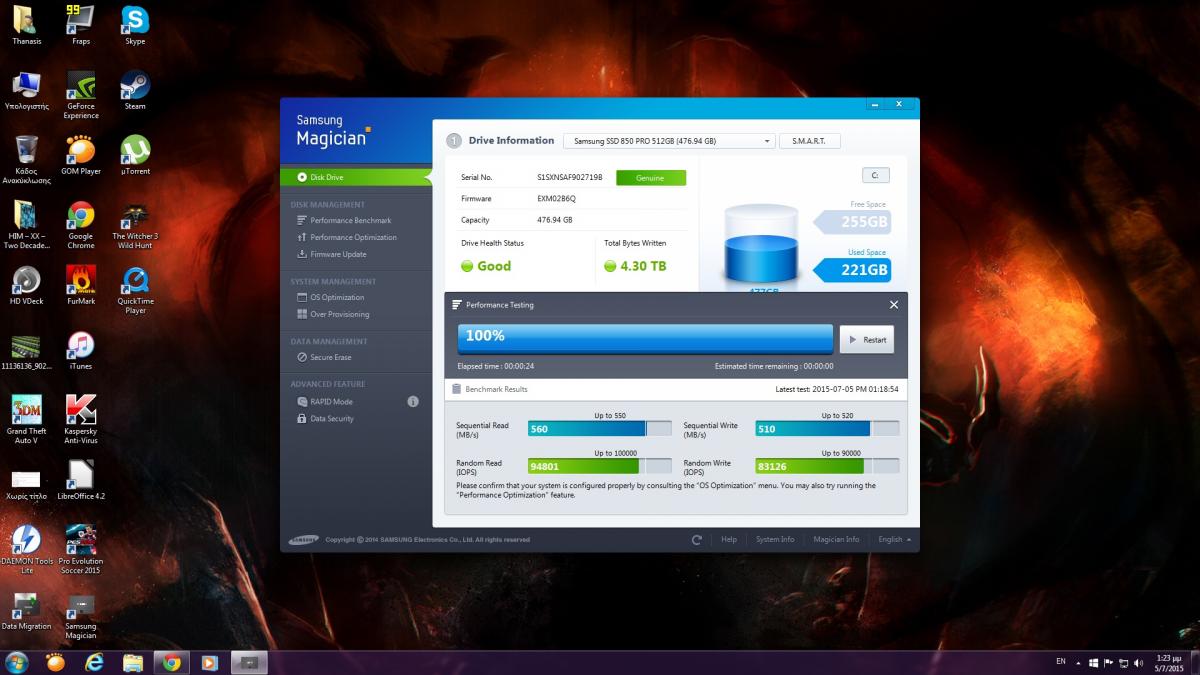Click the blue disk usage cylinder graphic
The height and width of the screenshot is (675, 1200).
(761, 245)
